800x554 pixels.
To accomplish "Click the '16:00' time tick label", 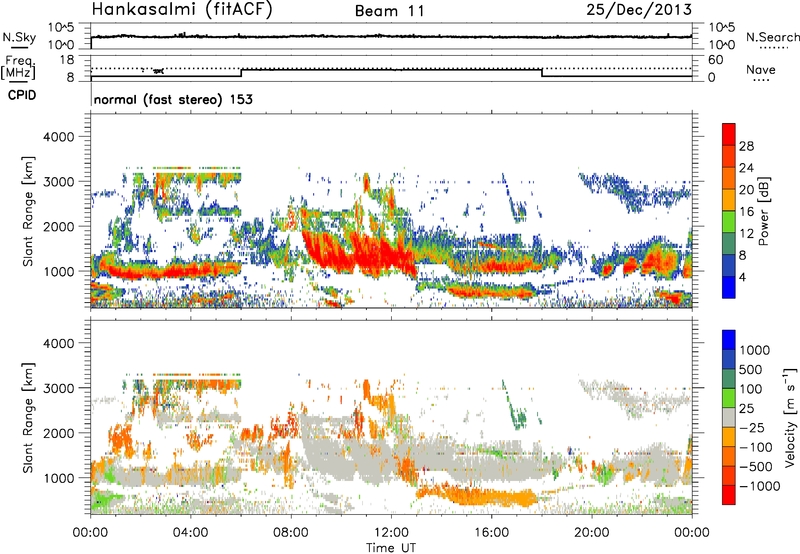I will (491, 533).
